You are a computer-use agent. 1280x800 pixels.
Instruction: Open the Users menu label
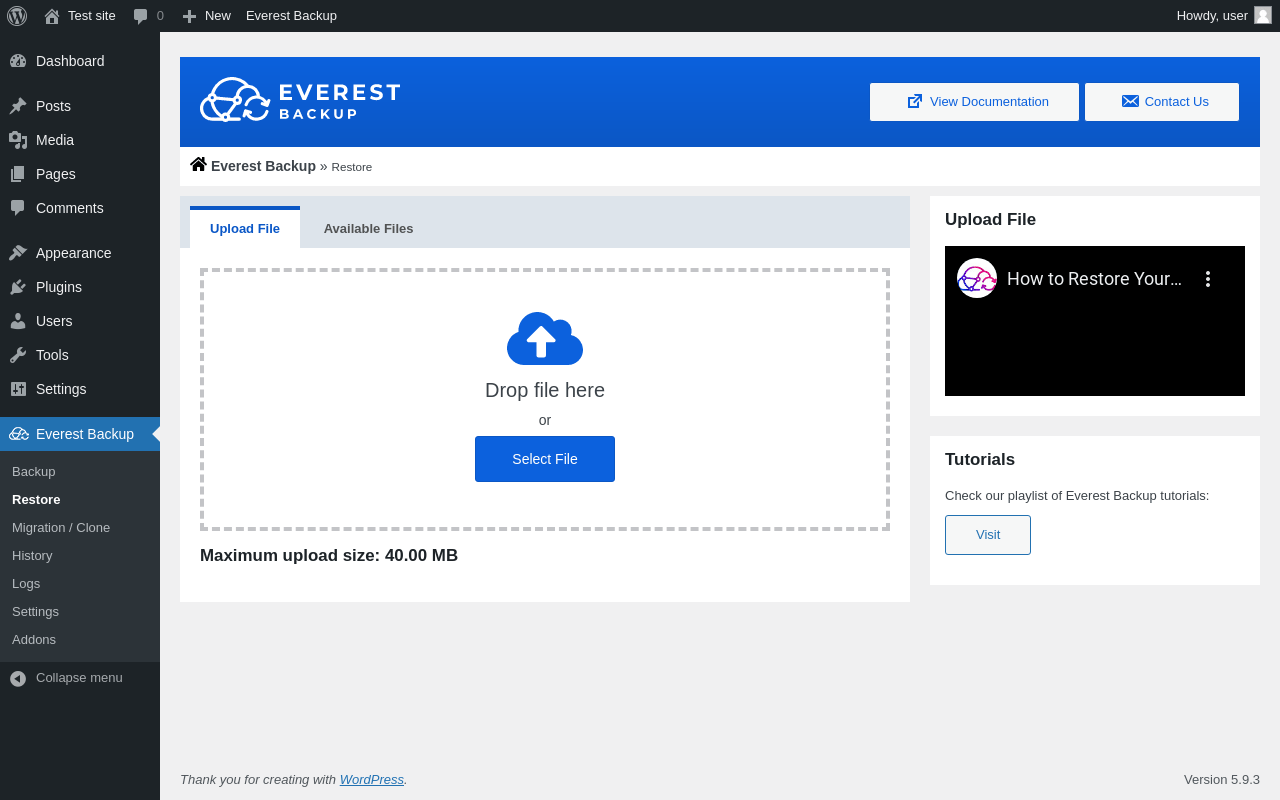(54, 321)
